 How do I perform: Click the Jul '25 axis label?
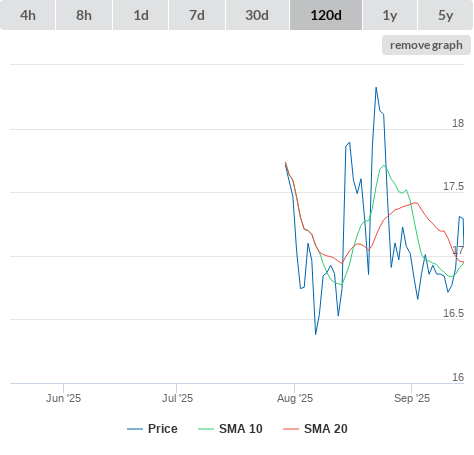click(177, 398)
